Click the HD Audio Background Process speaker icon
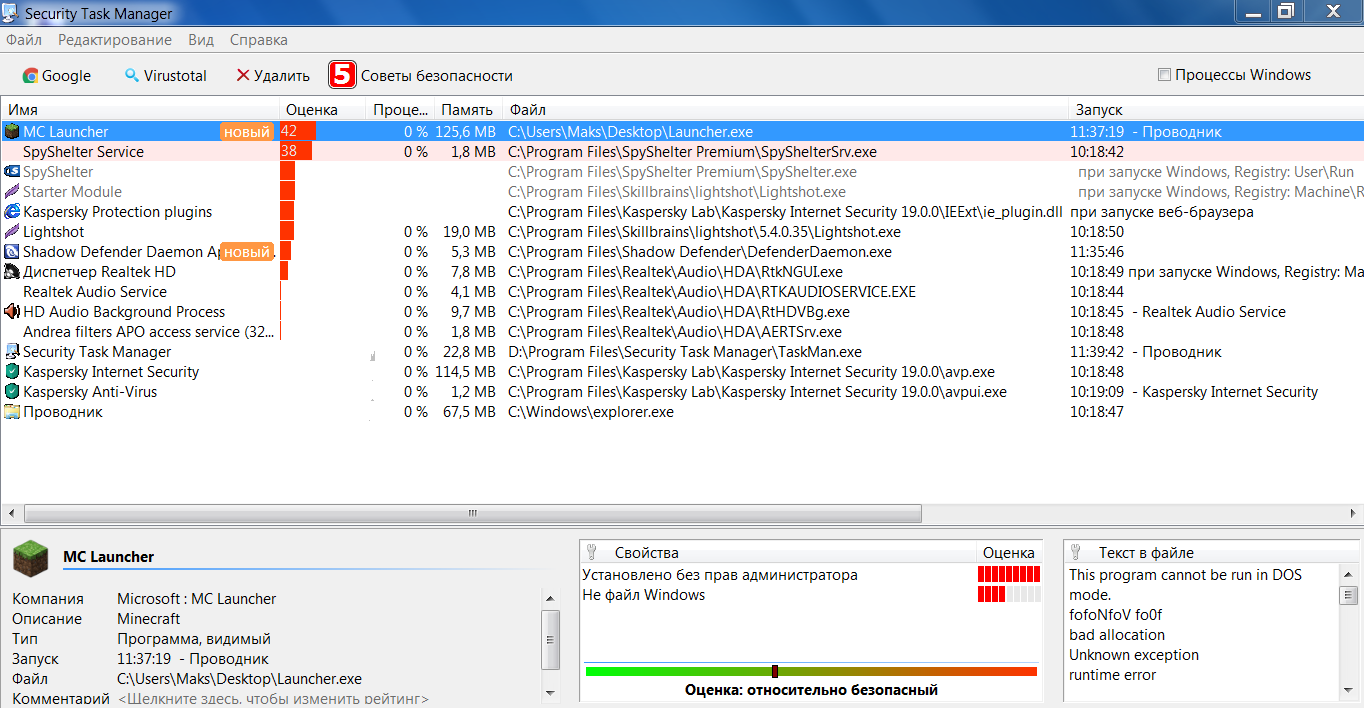 click(12, 311)
